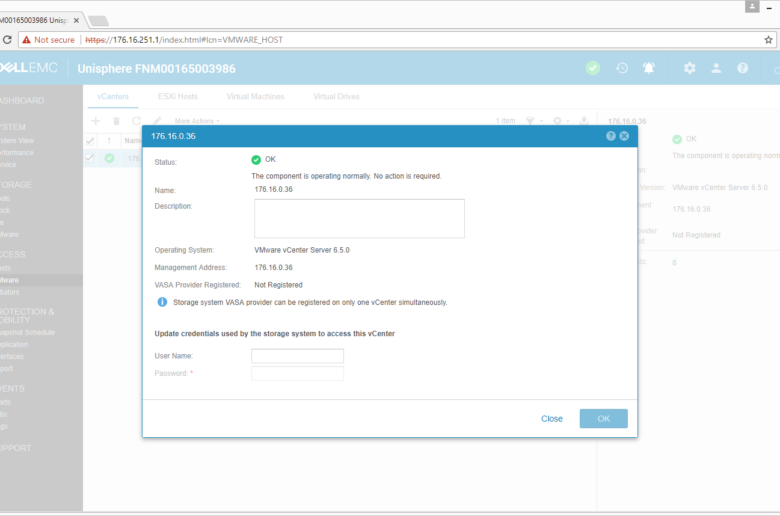Click the info icon beside VASA provider note
780x516 pixels.
click(x=162, y=302)
